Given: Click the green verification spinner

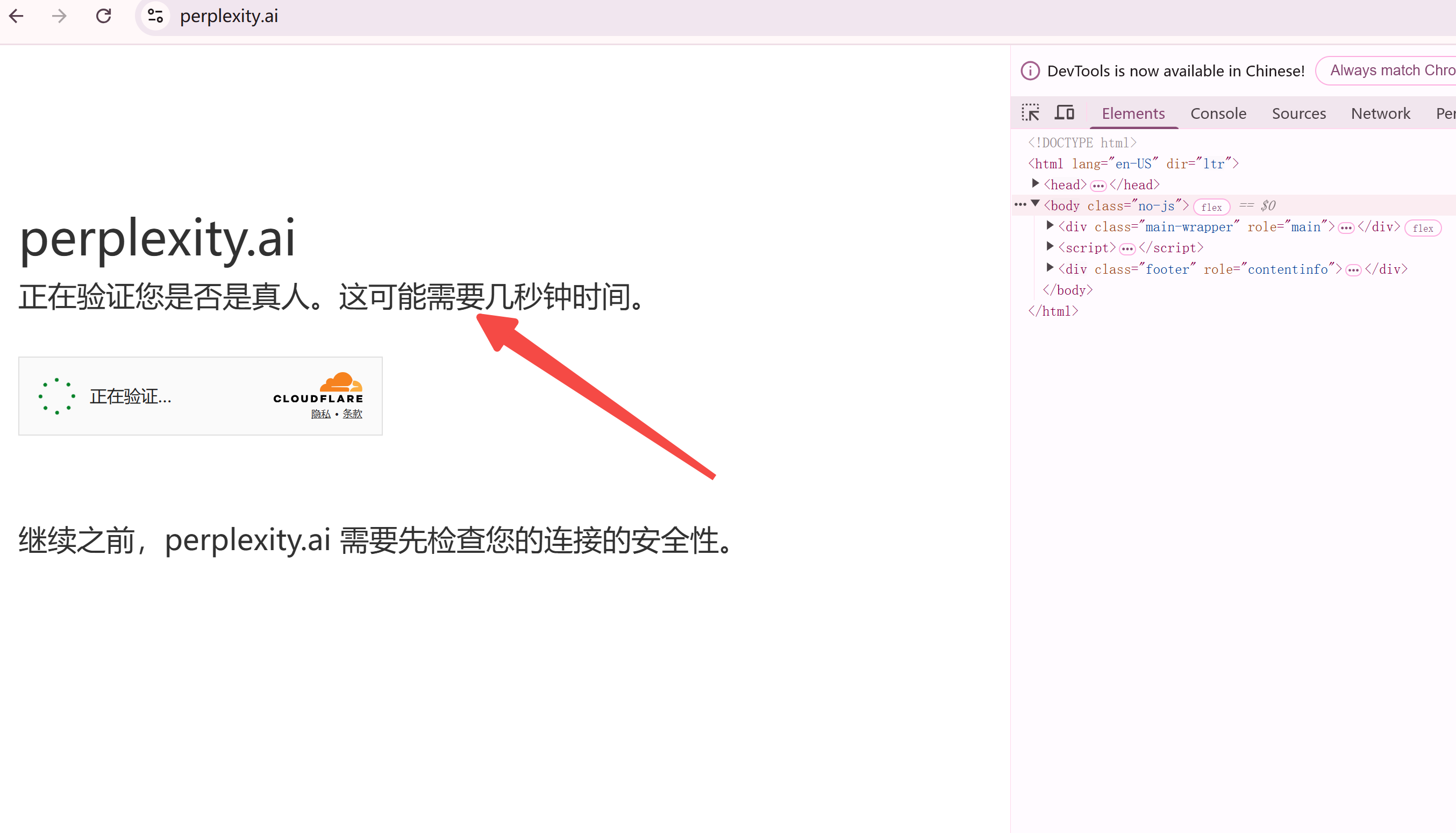Looking at the screenshot, I should 56,396.
